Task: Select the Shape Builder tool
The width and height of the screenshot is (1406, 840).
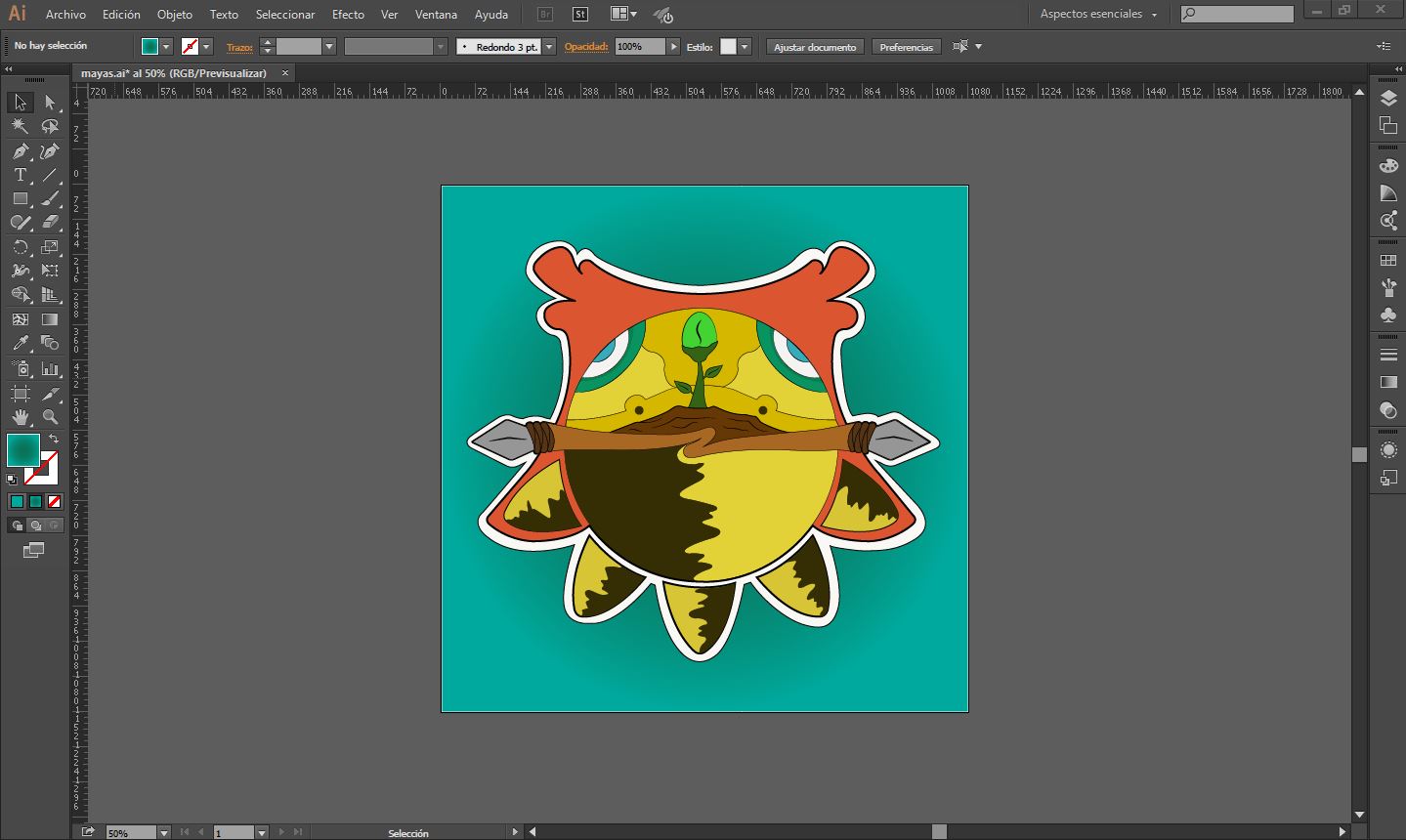Action: [20, 295]
